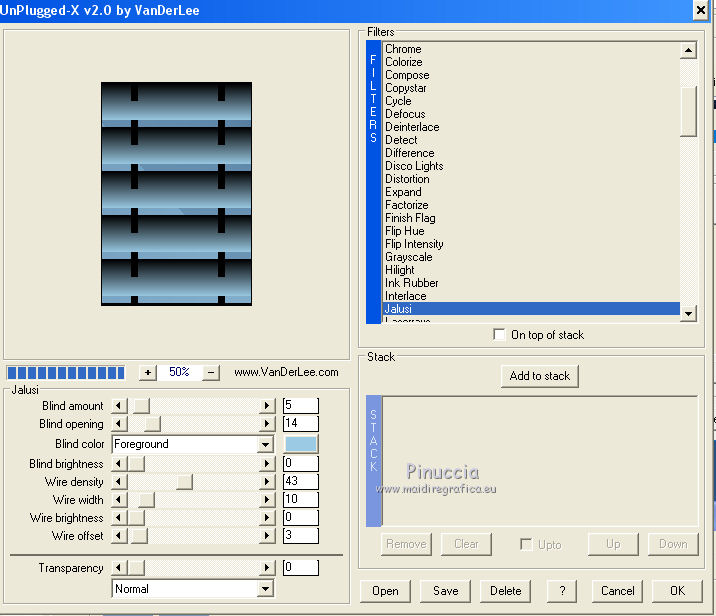
Task: Open the www.VanDerLee.com link
Action: point(286,372)
